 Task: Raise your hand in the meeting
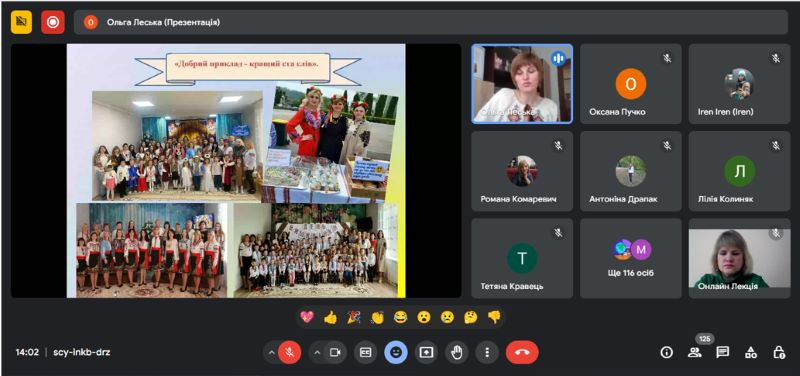click(x=457, y=352)
